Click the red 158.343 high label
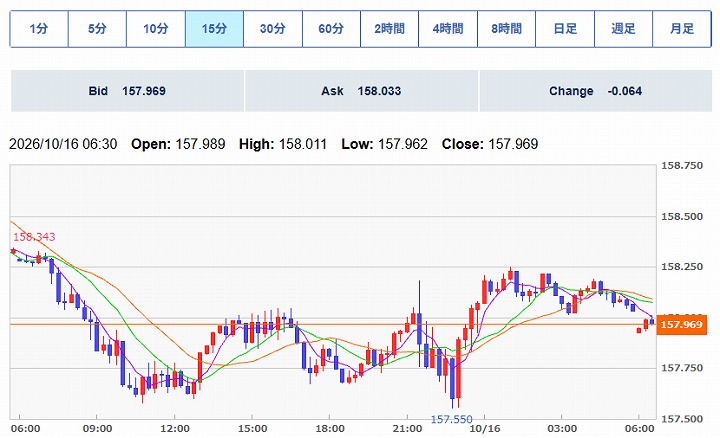Viewport: 720px width, 438px height. pos(34,237)
